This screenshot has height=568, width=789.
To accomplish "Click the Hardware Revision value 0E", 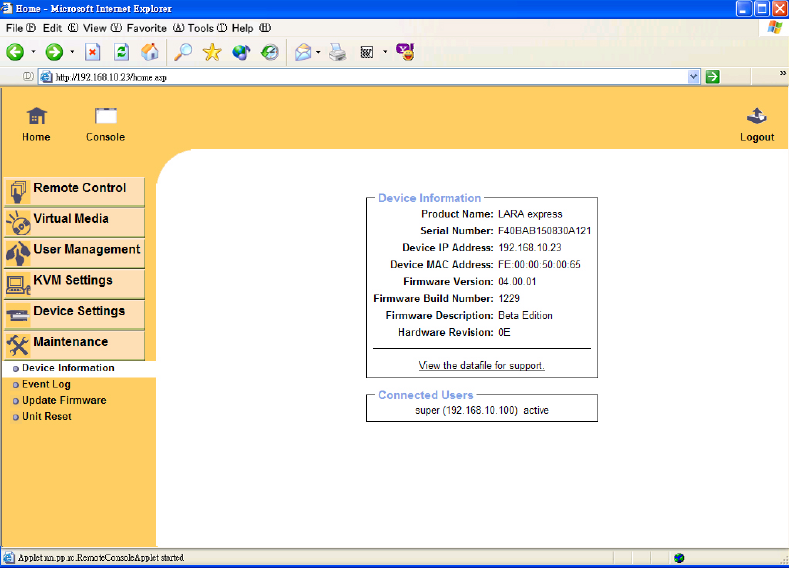I will 504,333.
